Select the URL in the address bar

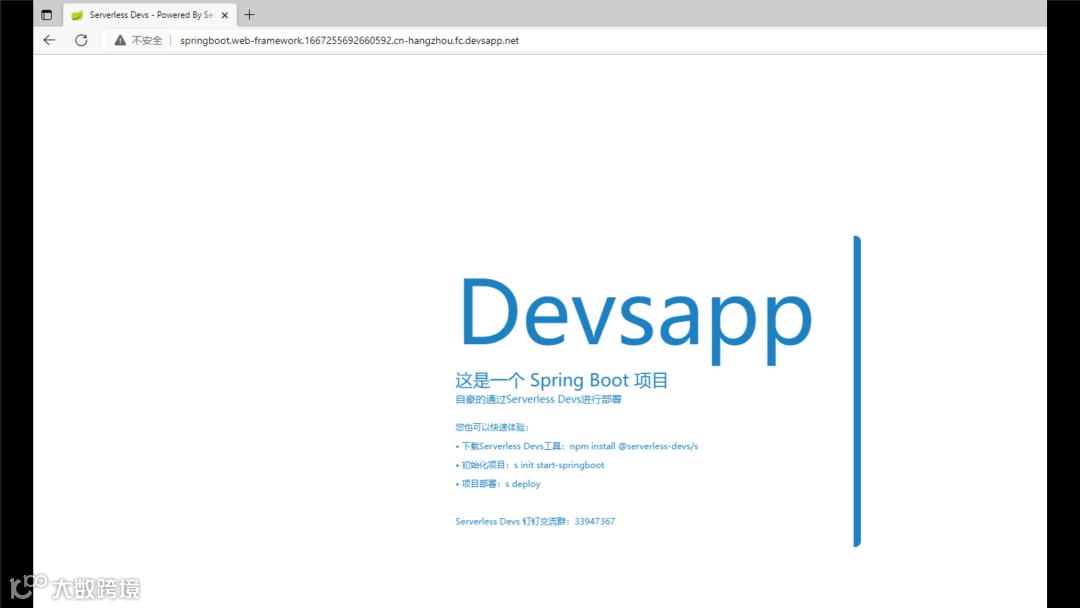(x=350, y=41)
